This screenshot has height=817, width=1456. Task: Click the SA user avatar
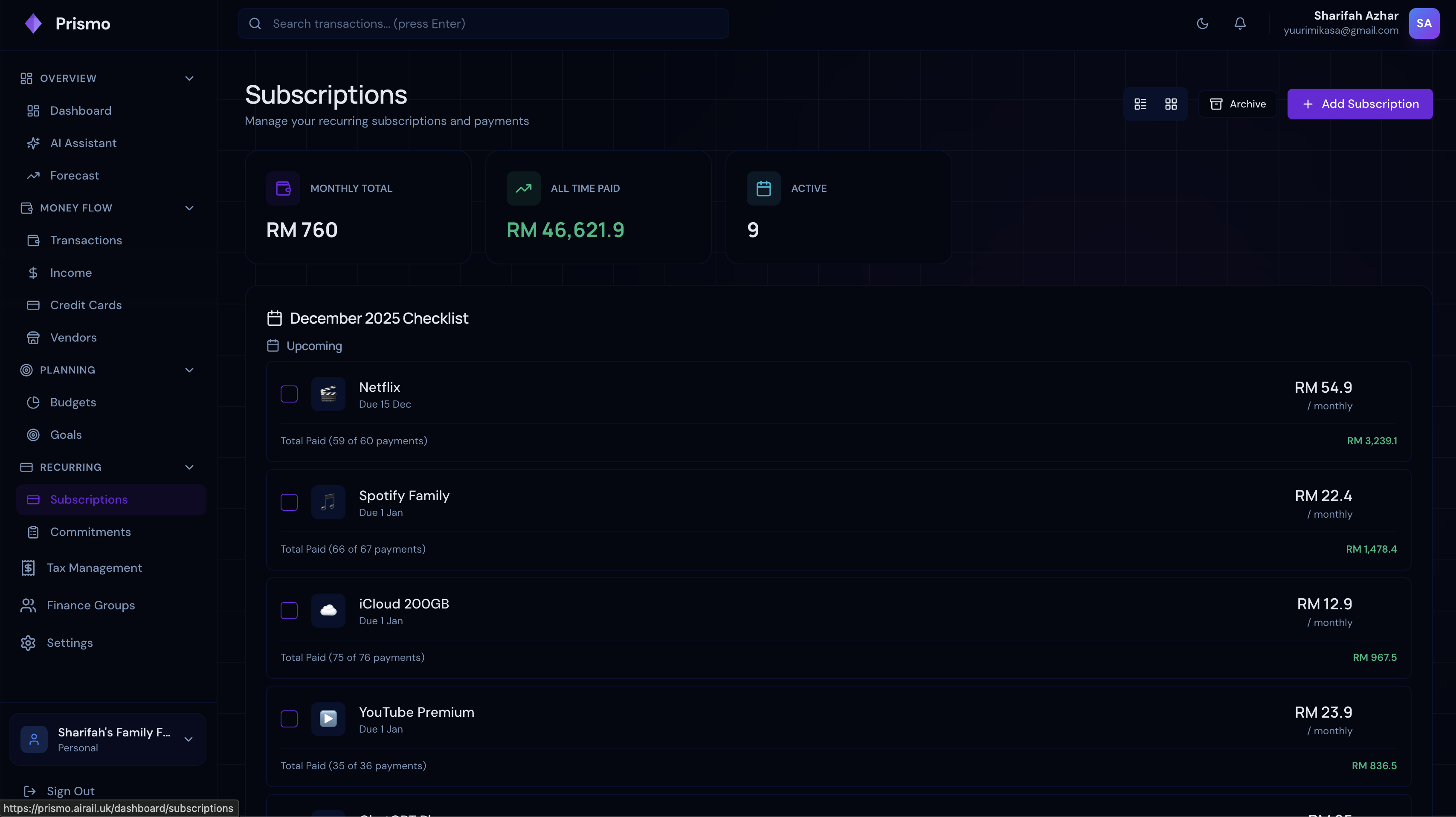pos(1424,23)
